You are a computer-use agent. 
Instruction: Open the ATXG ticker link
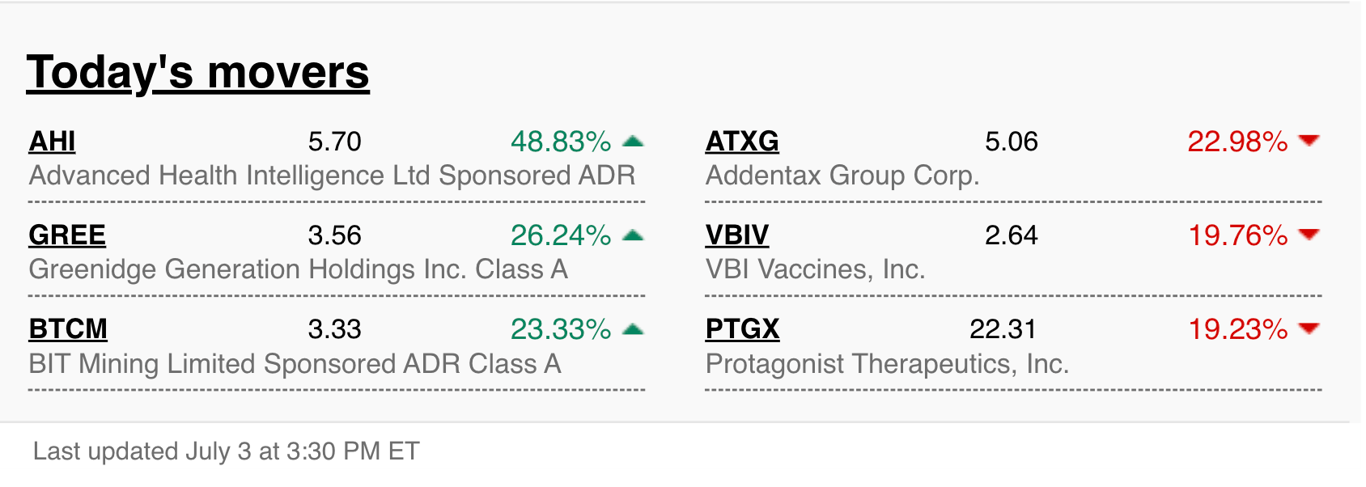(x=742, y=142)
